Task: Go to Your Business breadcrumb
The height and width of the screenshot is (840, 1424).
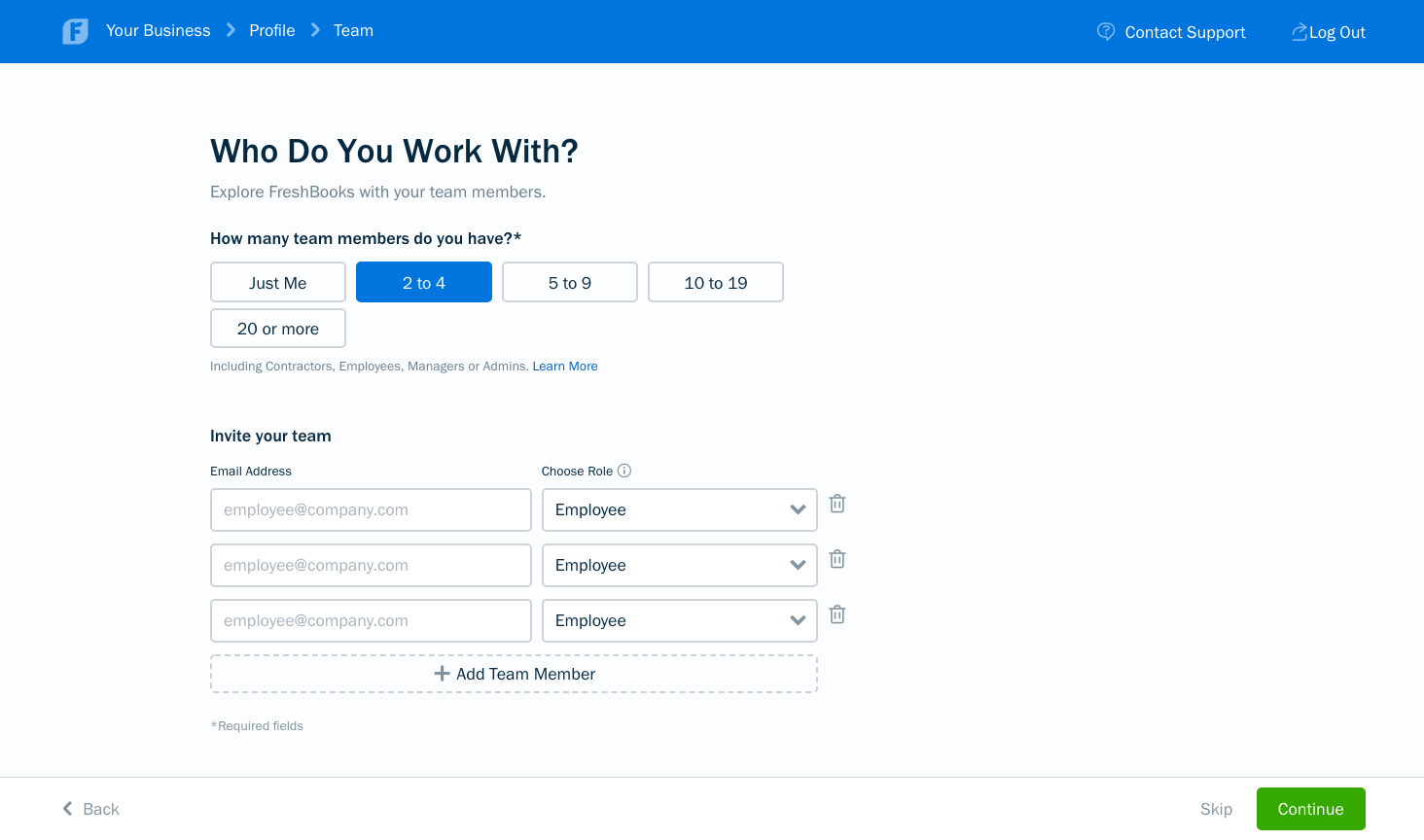Action: coord(158,31)
